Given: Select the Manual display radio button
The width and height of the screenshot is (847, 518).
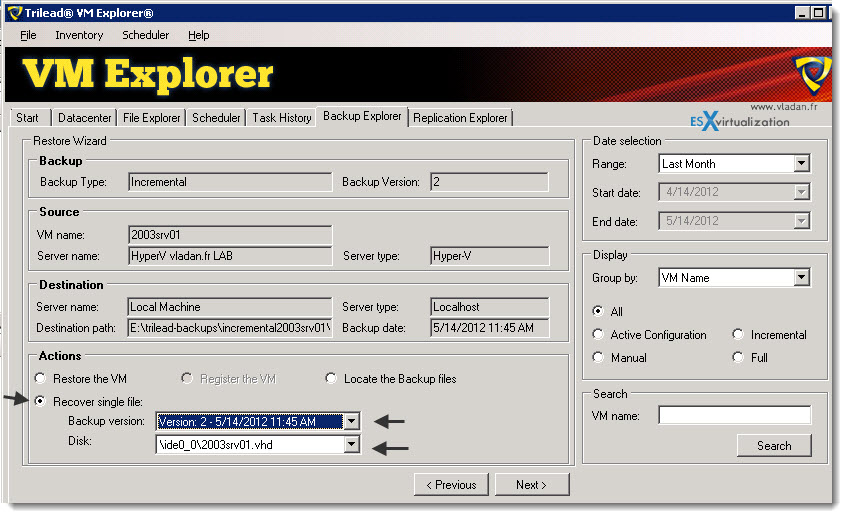Looking at the screenshot, I should pos(598,357).
